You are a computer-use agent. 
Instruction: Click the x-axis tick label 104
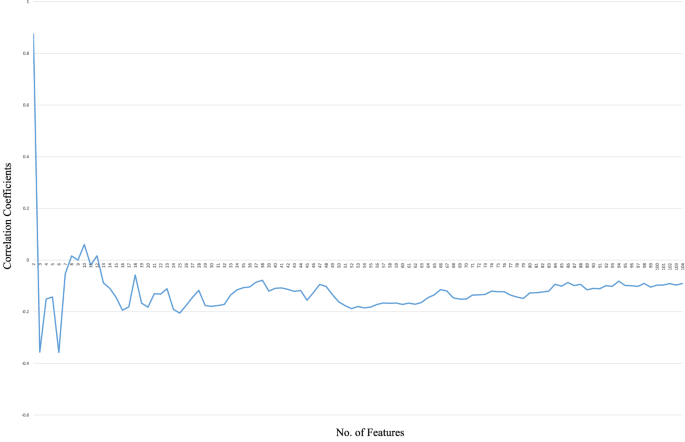(x=681, y=266)
